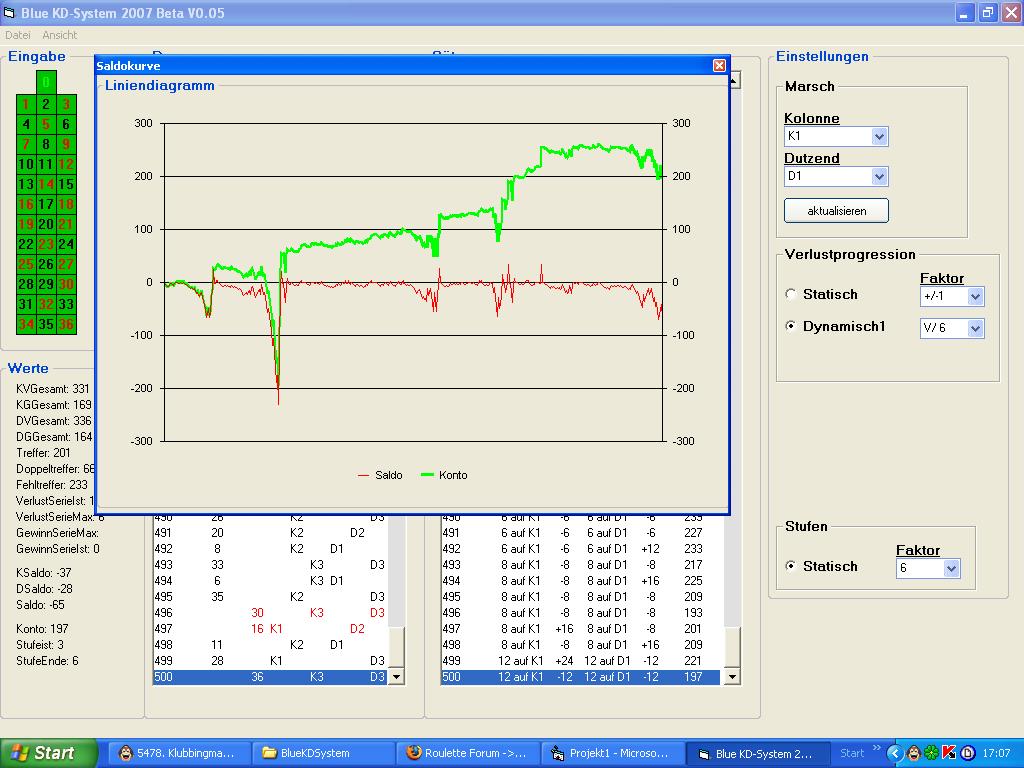Select row 494 '8 auf K1' in bets list

pos(581,581)
